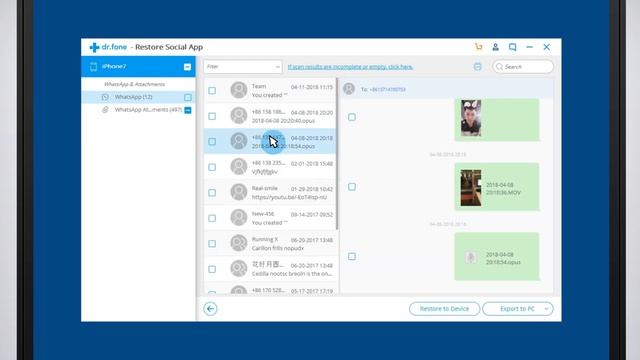Open the Team conversation row

click(x=270, y=90)
